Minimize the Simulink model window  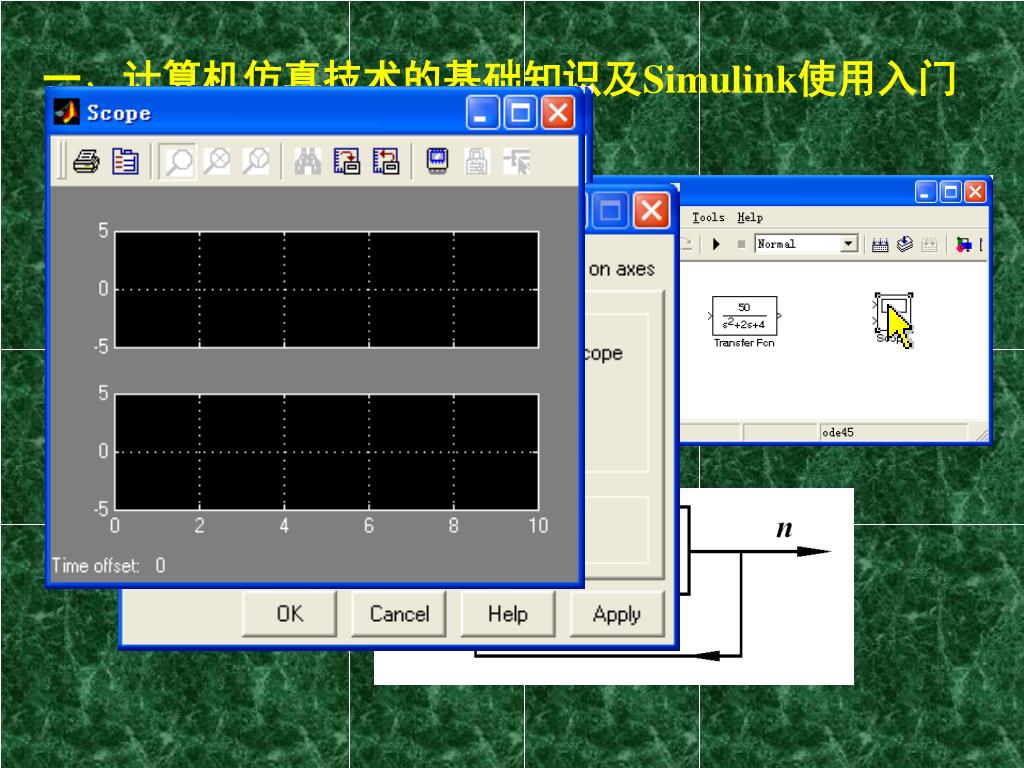(x=926, y=192)
